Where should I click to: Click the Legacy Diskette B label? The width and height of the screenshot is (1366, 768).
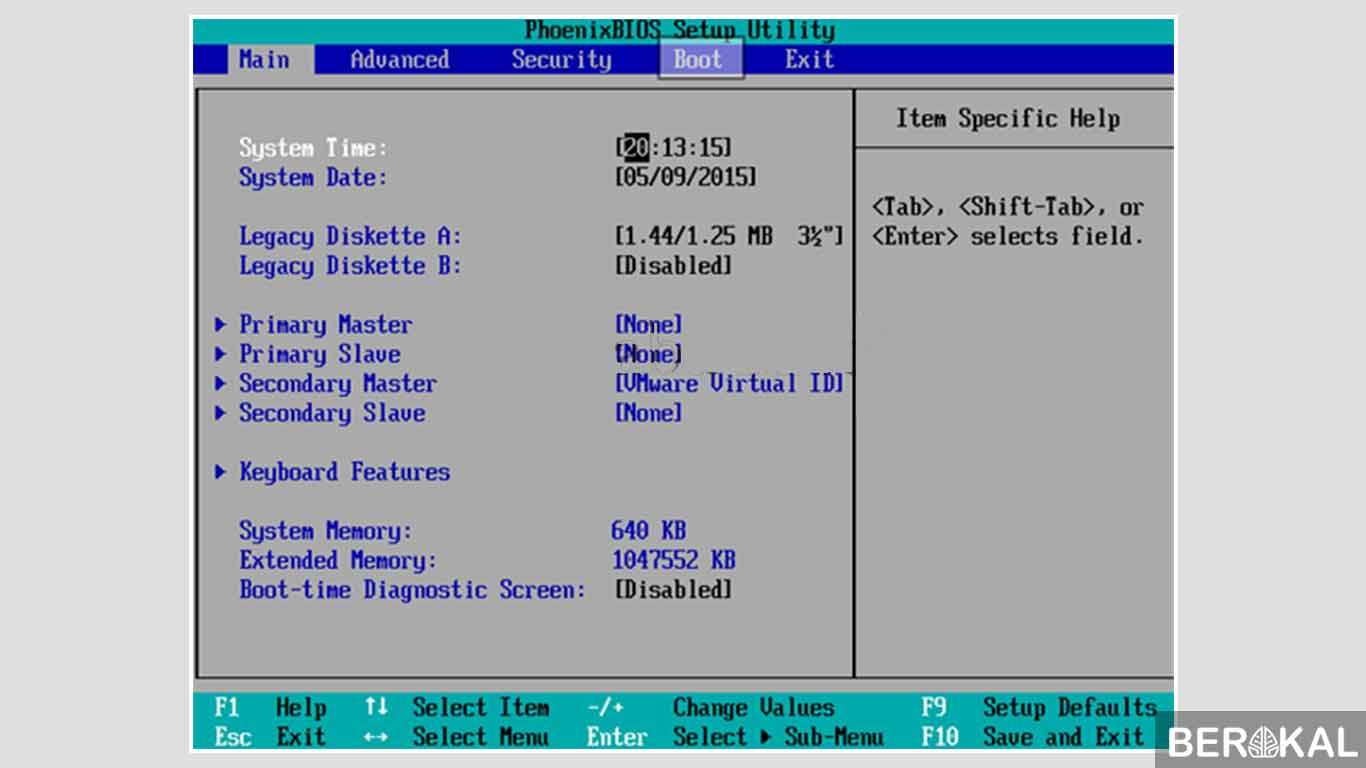(350, 266)
